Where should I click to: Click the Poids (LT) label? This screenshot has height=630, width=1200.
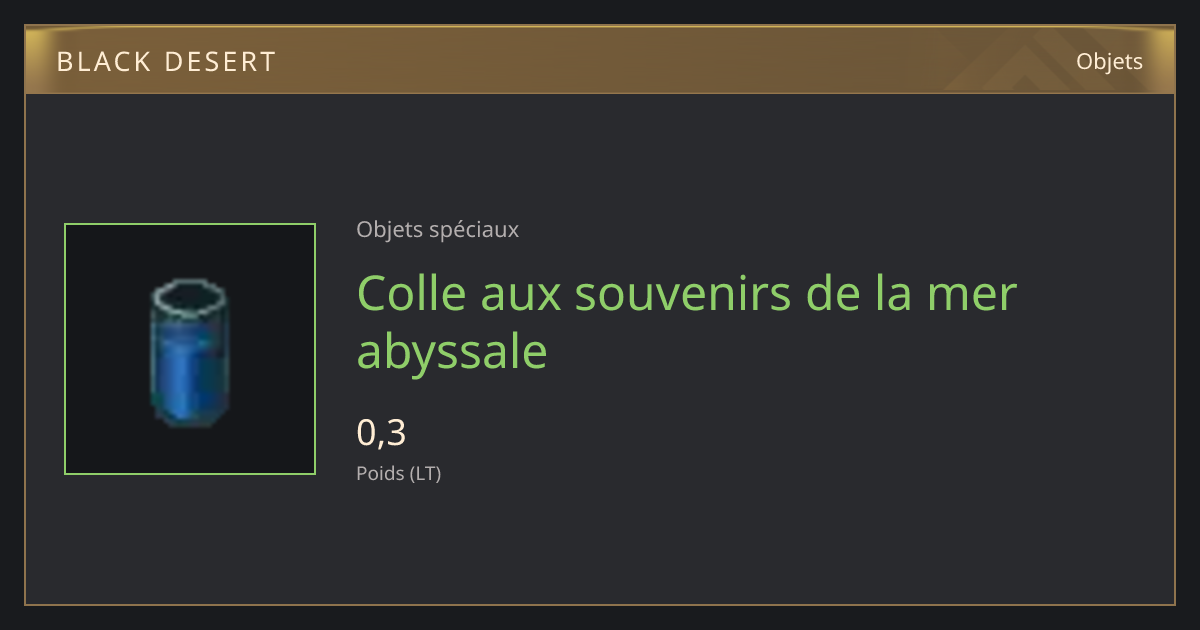pyautogui.click(x=398, y=473)
